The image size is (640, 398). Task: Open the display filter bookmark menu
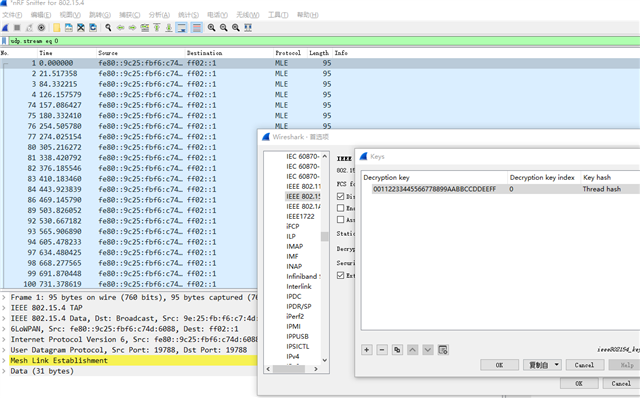point(4,41)
